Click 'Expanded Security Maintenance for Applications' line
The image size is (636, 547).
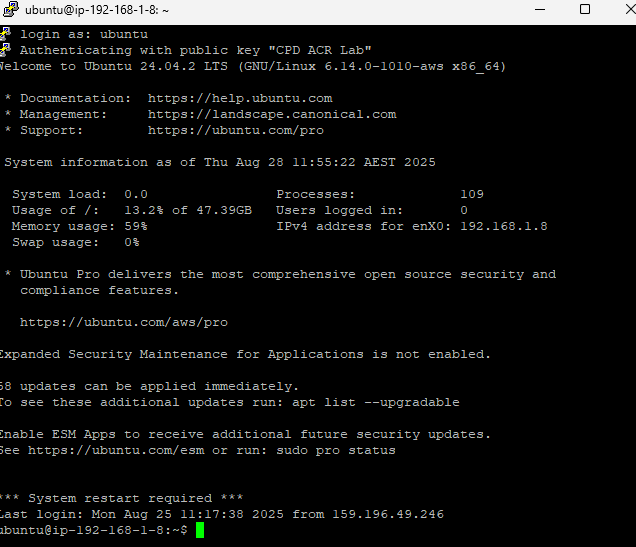pyautogui.click(x=245, y=354)
